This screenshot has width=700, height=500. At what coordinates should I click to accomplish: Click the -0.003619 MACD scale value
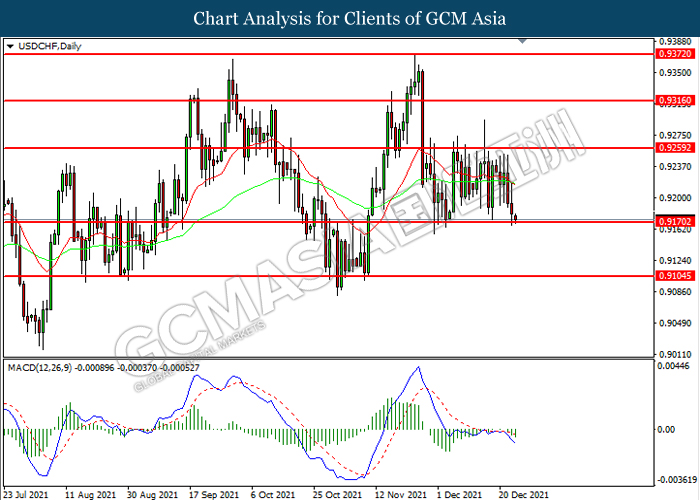tap(677, 480)
